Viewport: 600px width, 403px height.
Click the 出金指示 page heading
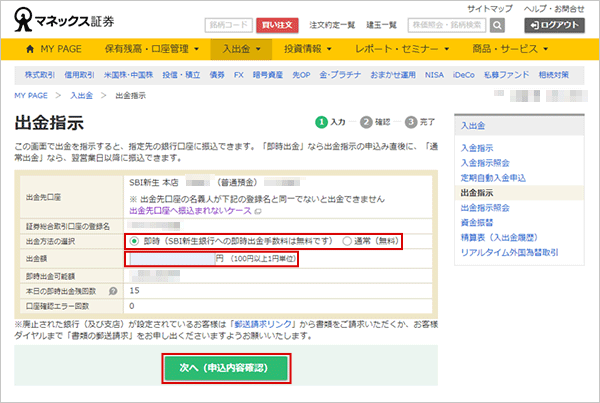point(49,124)
